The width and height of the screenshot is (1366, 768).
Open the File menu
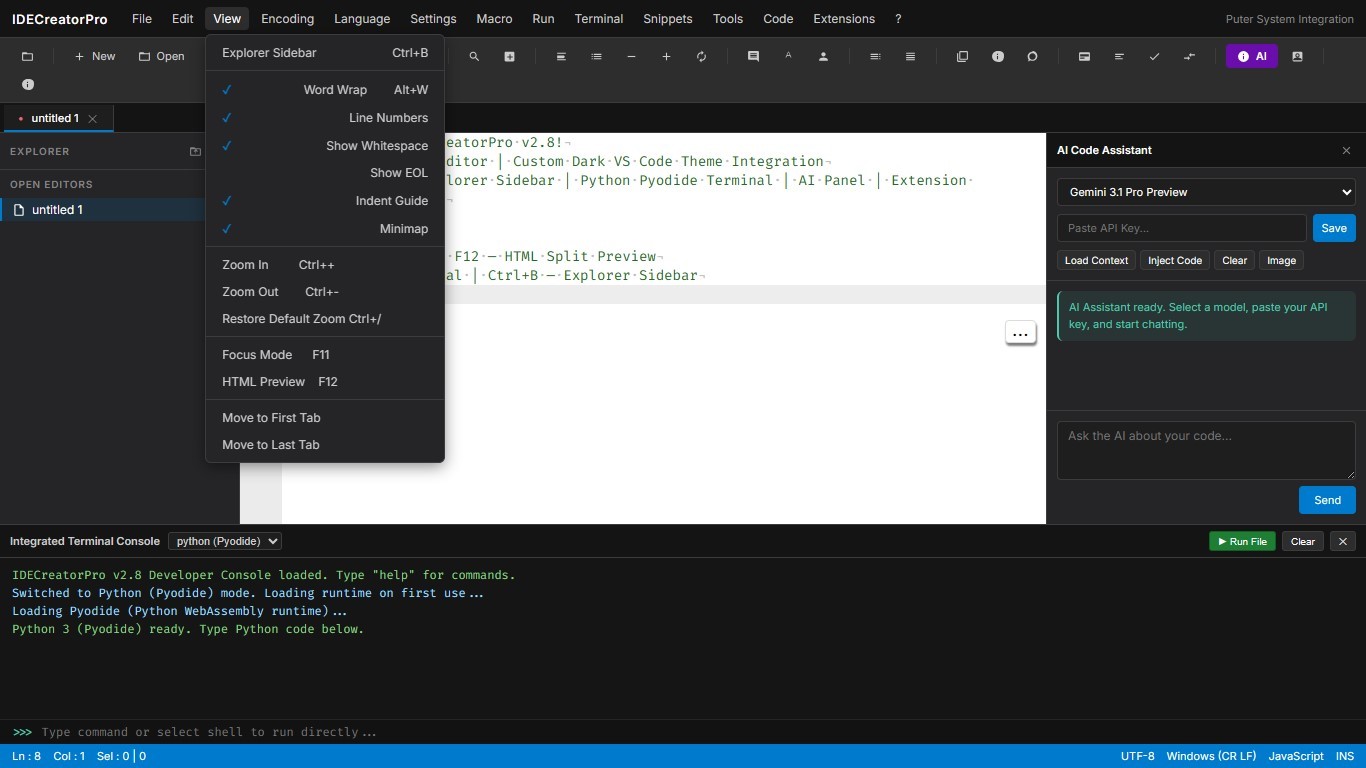(142, 19)
